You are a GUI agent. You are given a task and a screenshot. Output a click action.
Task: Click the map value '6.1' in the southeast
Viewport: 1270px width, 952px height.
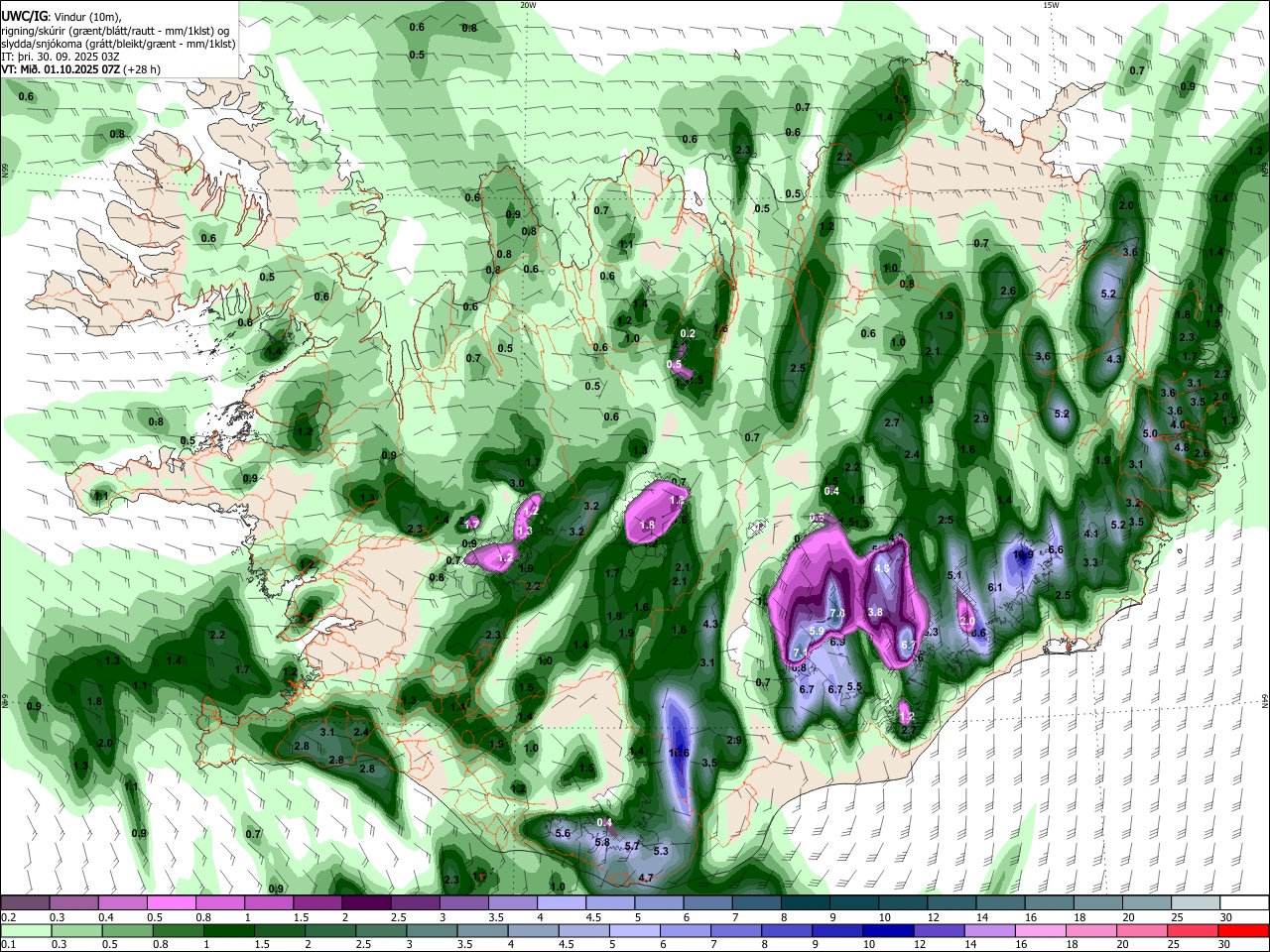point(996,588)
